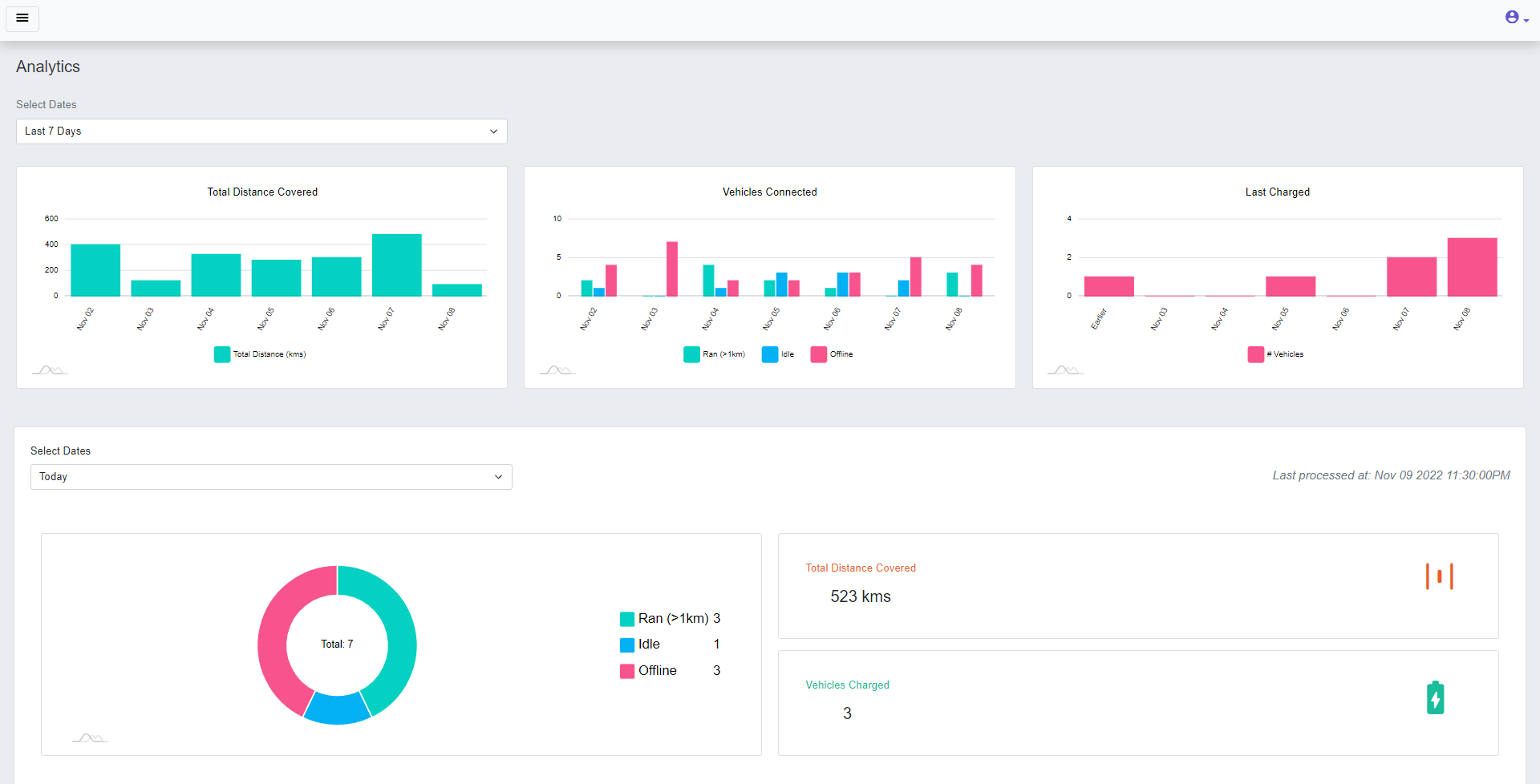Open the Last 7 Days date dropdown
The height and width of the screenshot is (784, 1540).
261,131
